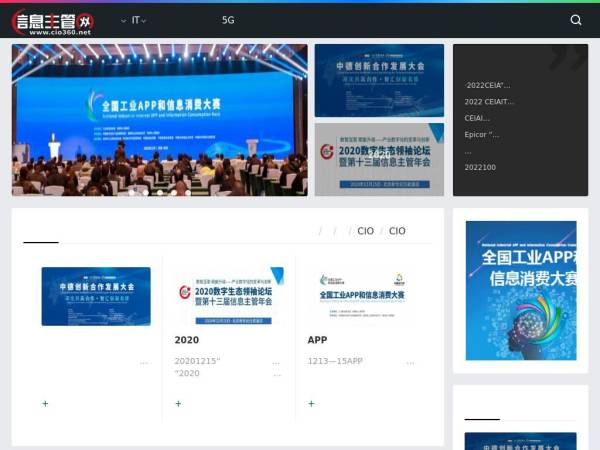The height and width of the screenshot is (450, 600).
Task: Open the "2022 CEIAIT..." news link
Action: pos(489,102)
